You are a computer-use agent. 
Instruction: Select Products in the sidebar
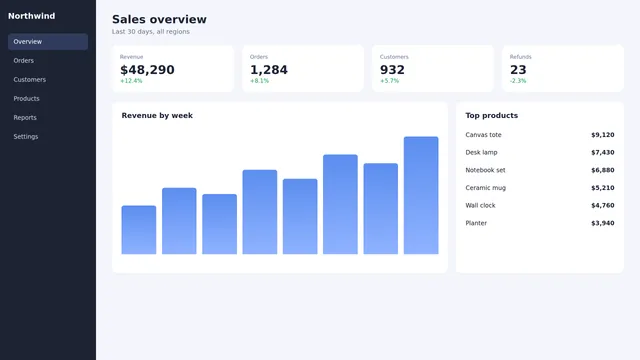[48, 98]
